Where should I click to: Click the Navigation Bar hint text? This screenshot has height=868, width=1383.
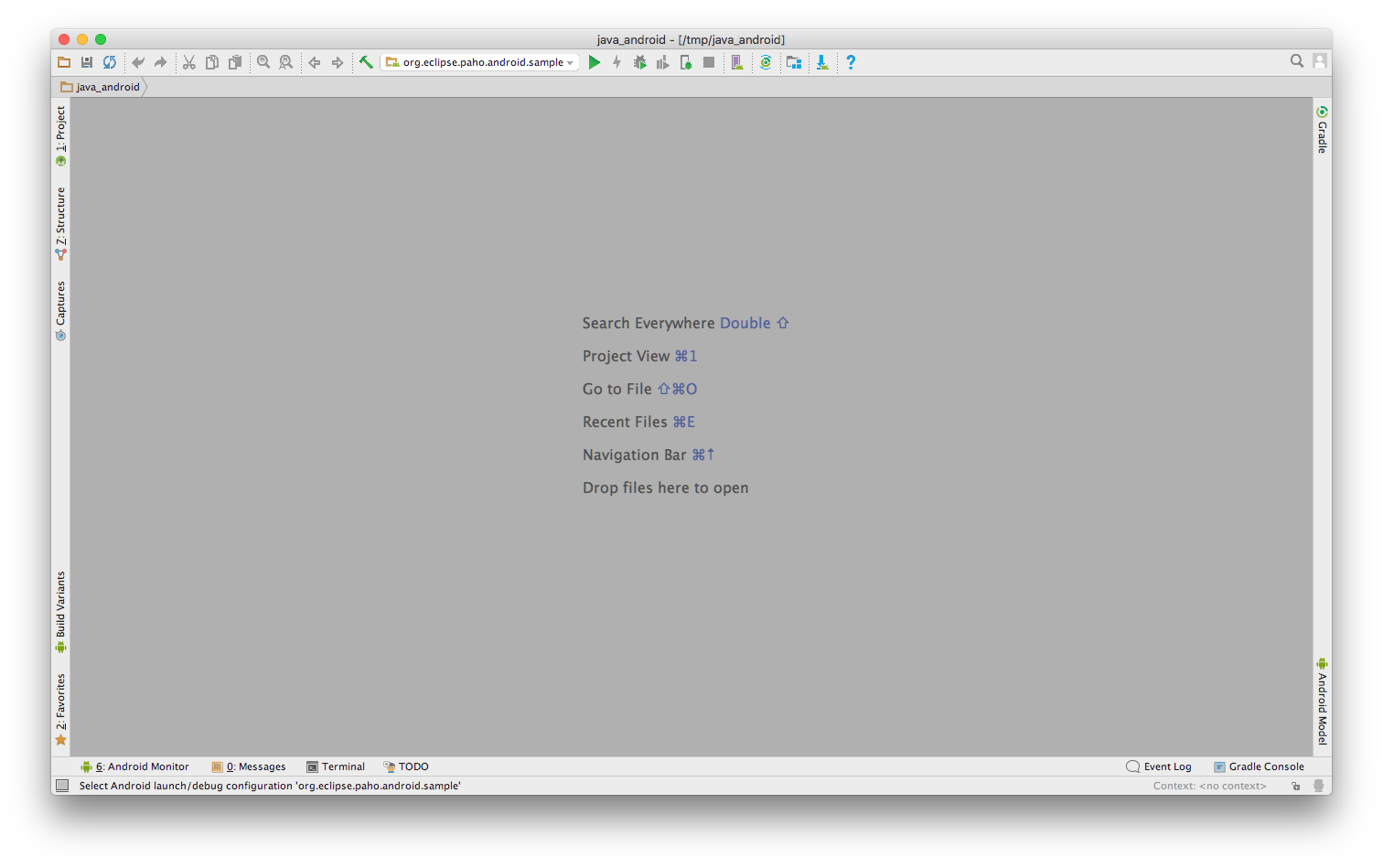(649, 455)
